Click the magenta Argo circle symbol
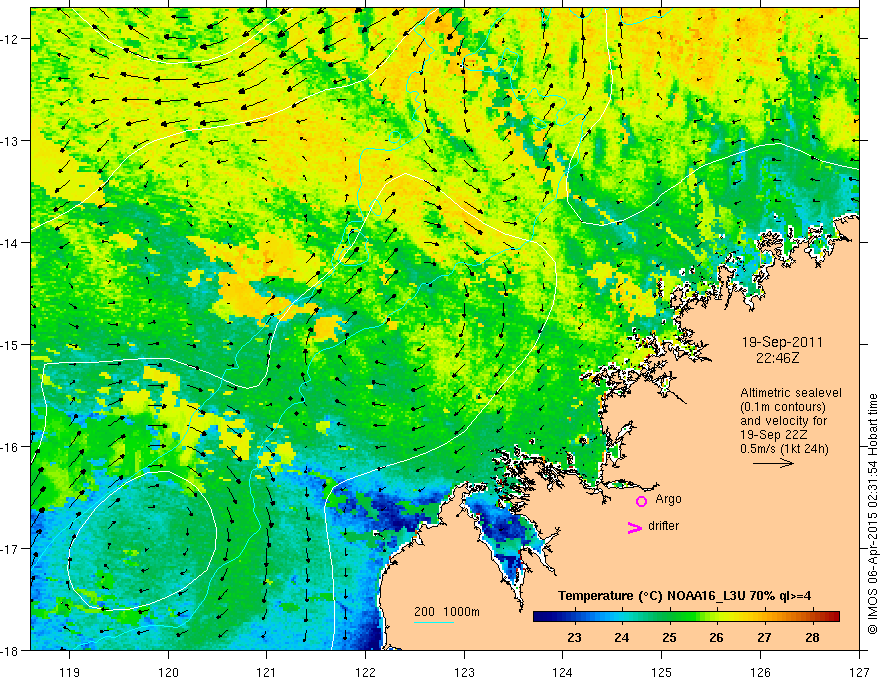 coord(641,502)
